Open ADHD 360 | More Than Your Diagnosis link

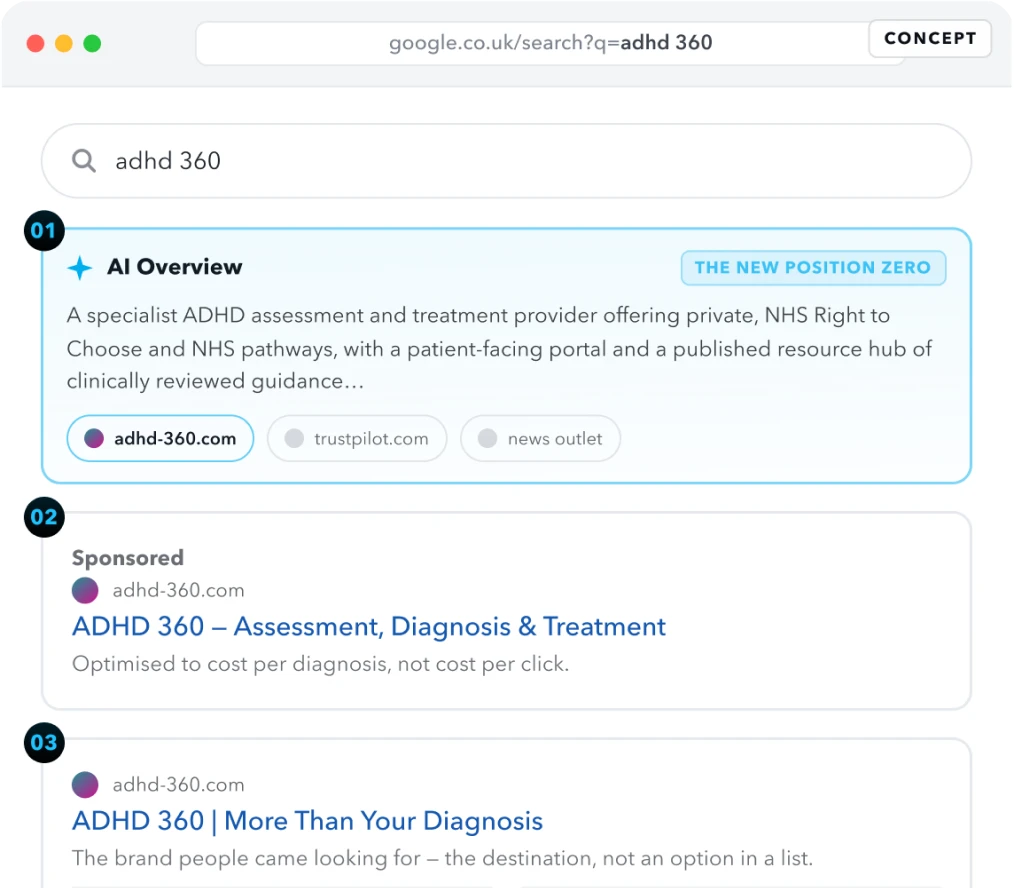tap(307, 821)
